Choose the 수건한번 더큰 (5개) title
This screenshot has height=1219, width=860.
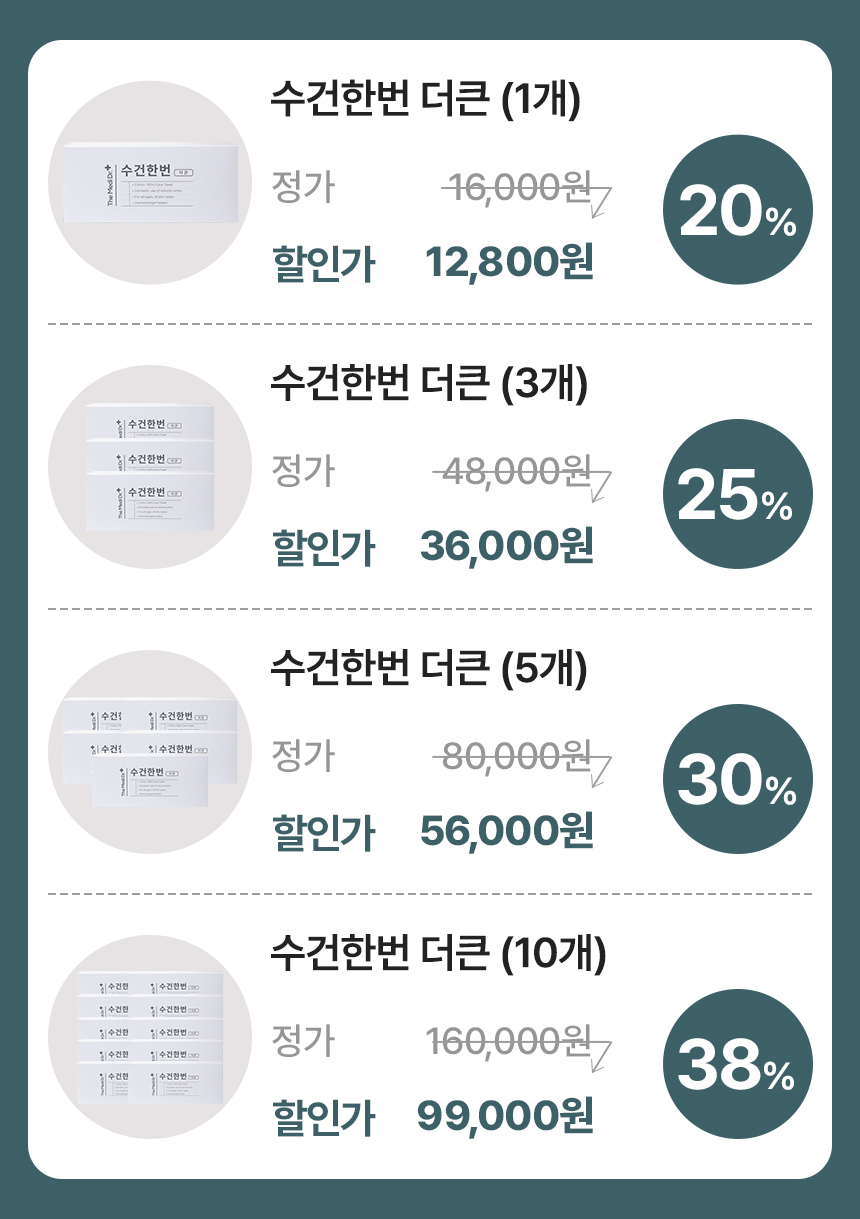pos(428,669)
